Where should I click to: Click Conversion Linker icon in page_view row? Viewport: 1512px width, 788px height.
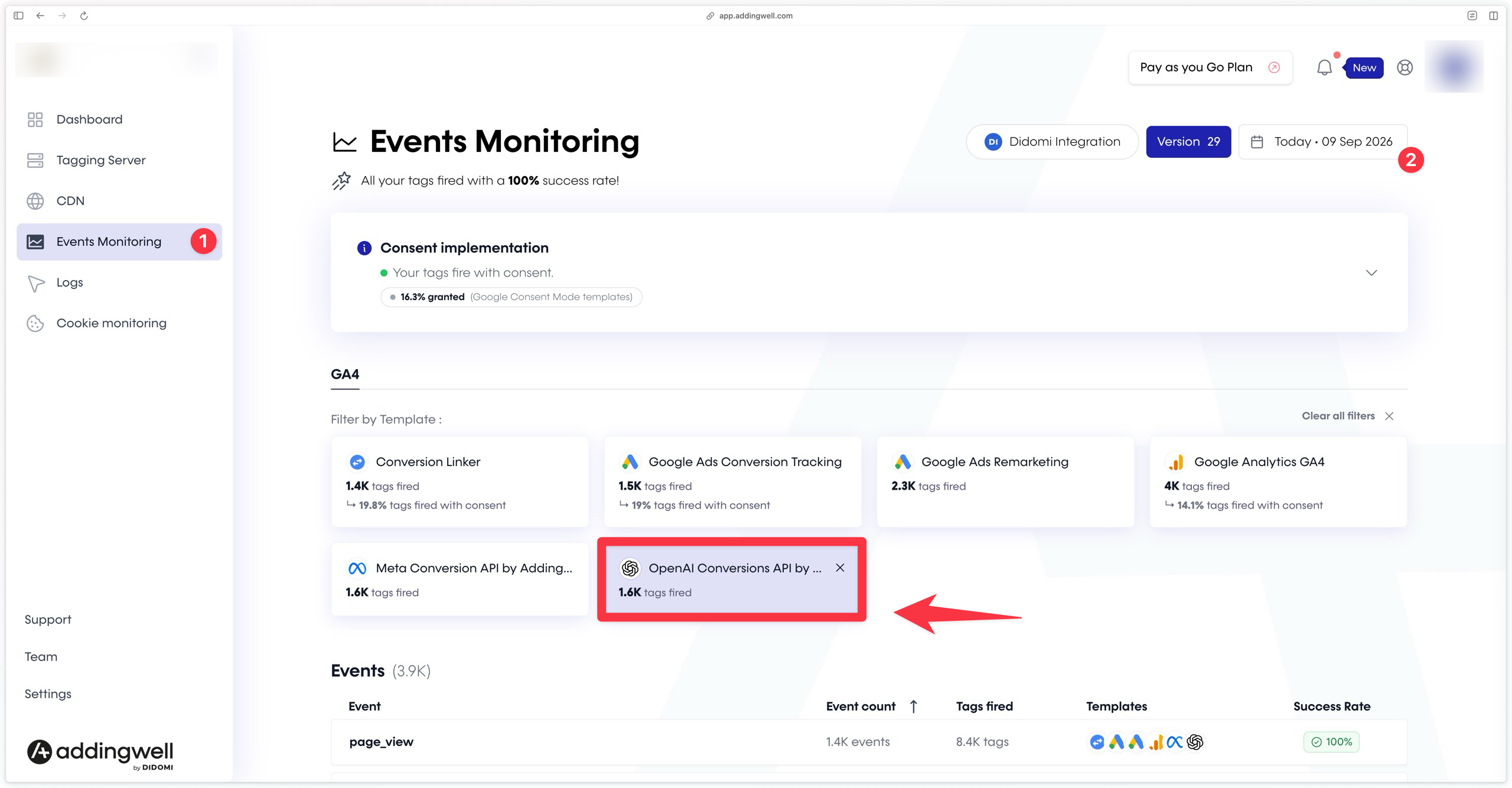point(1097,742)
